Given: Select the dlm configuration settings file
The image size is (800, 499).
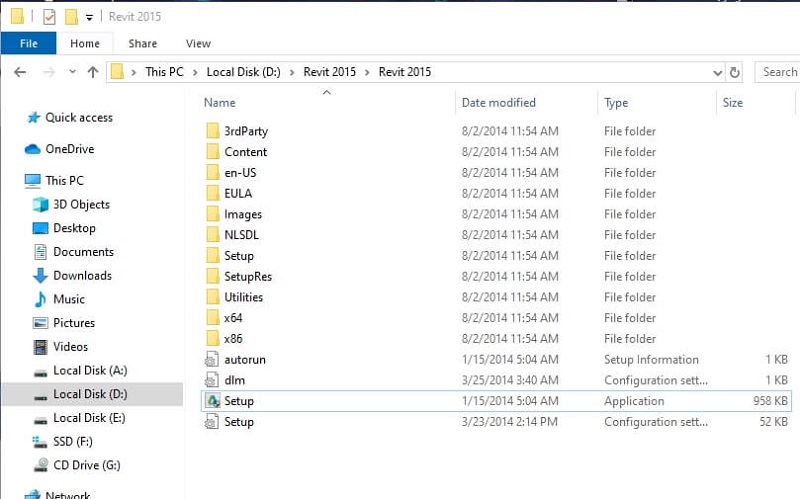Looking at the screenshot, I should tap(234, 380).
